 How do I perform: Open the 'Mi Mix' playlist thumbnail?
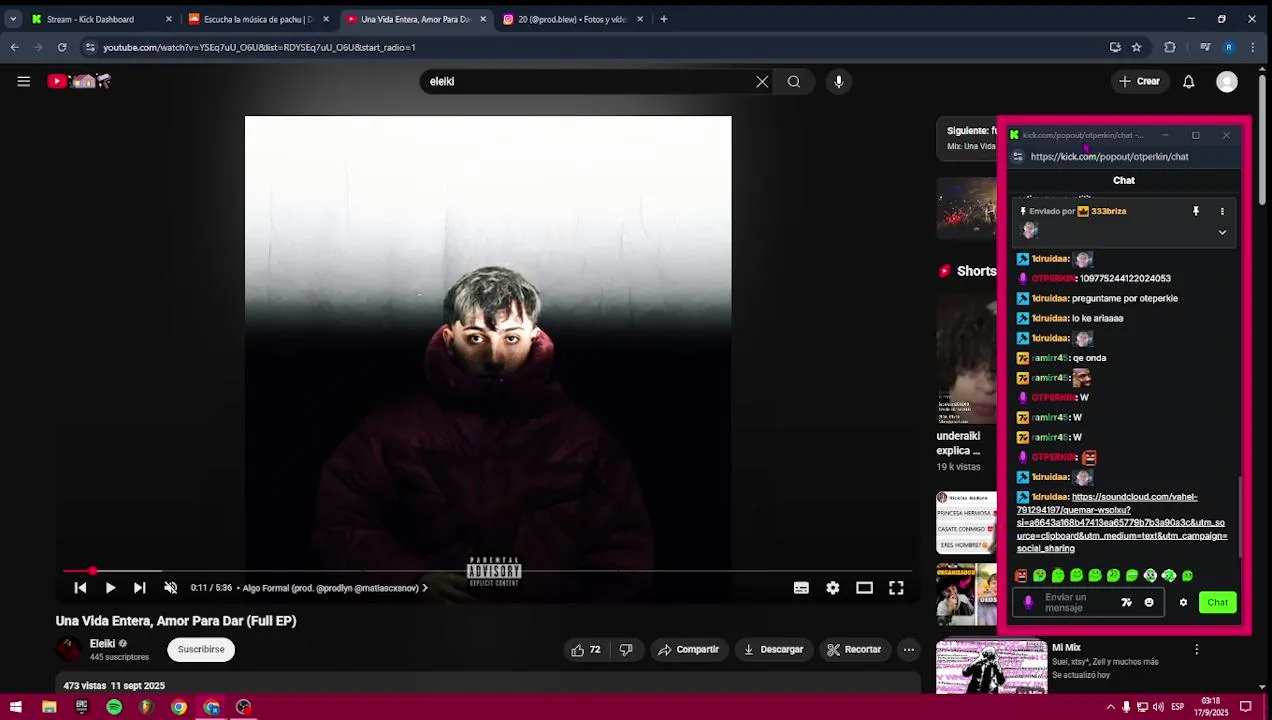click(991, 667)
